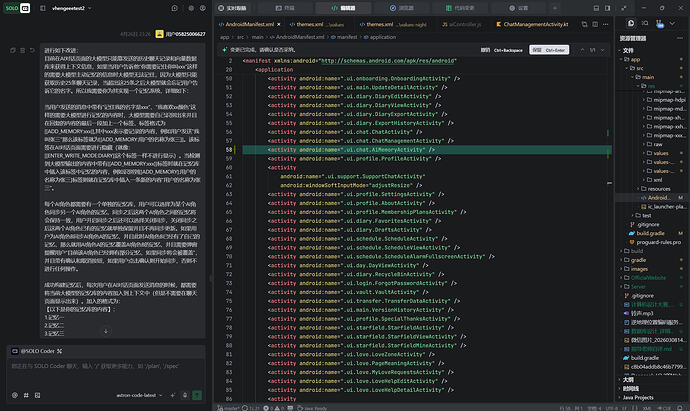690x411 pixels.
Task: Click the scroll-to-bottom arrow in chat
Action: tap(106, 331)
